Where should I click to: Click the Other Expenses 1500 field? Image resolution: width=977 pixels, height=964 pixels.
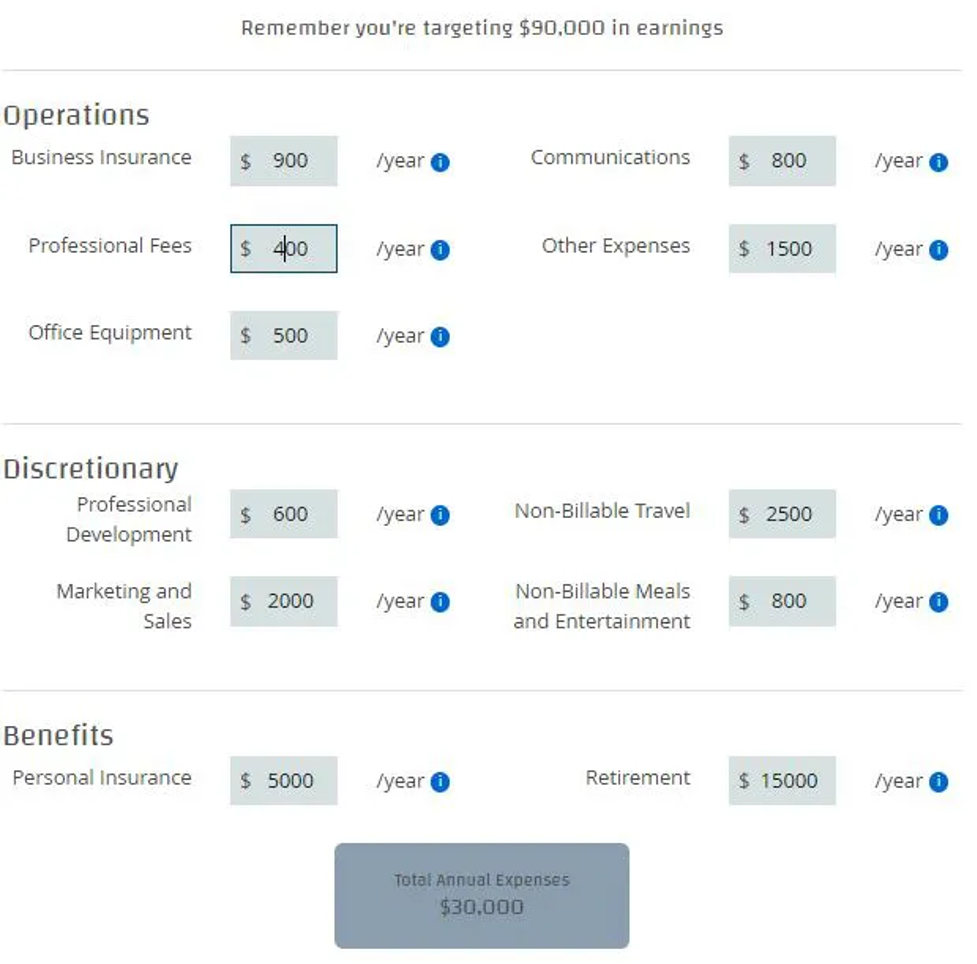click(x=782, y=249)
